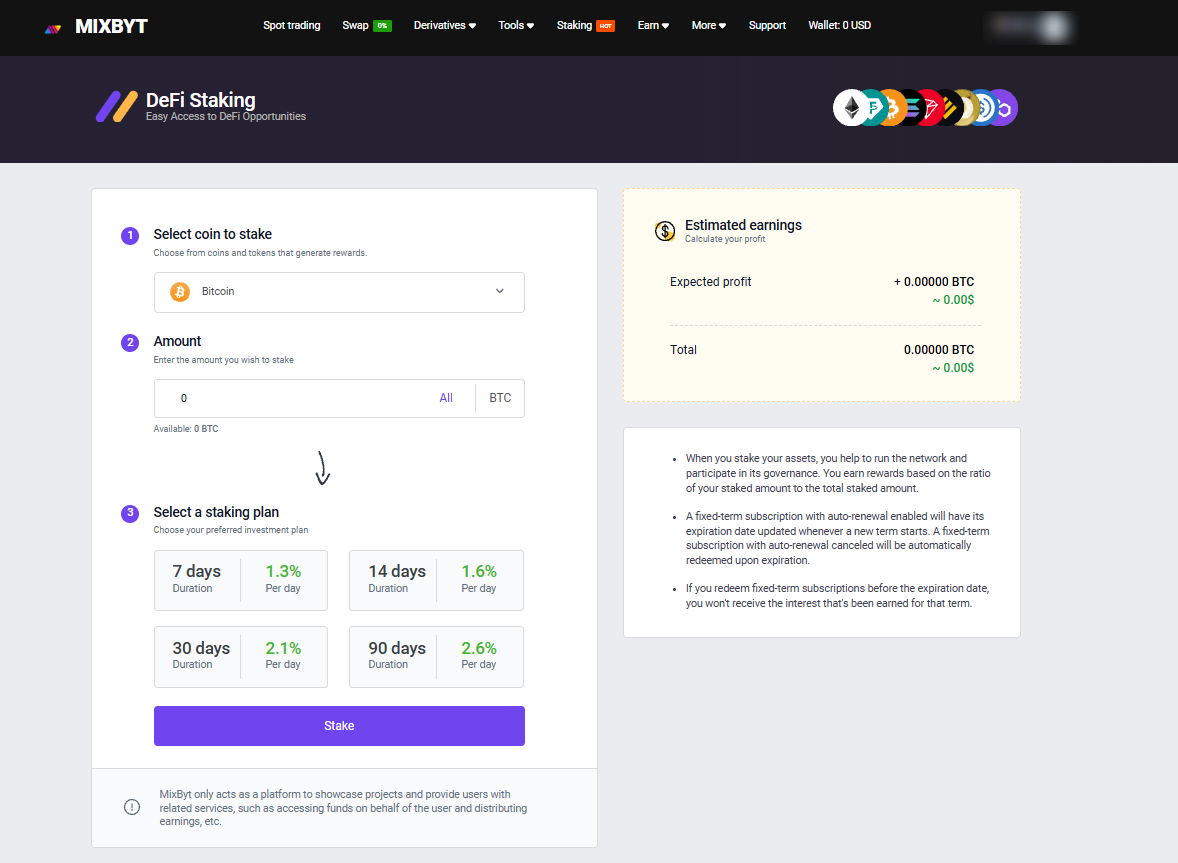The height and width of the screenshot is (863, 1178).
Task: Go to Spot trading page
Action: (292, 25)
